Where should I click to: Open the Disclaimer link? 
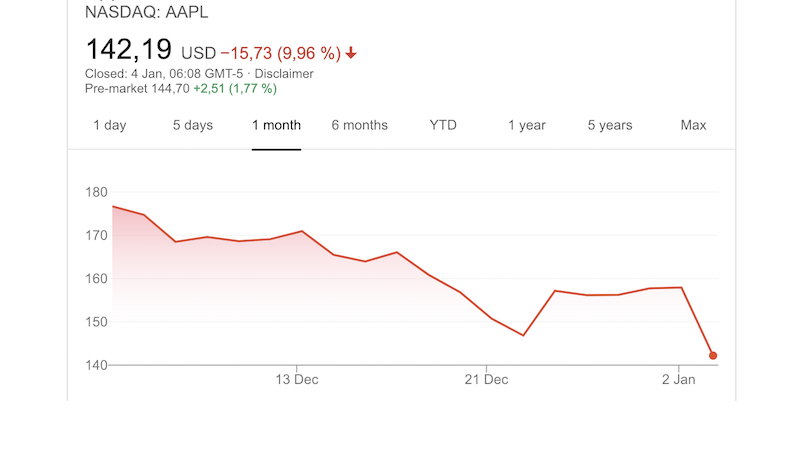284,74
